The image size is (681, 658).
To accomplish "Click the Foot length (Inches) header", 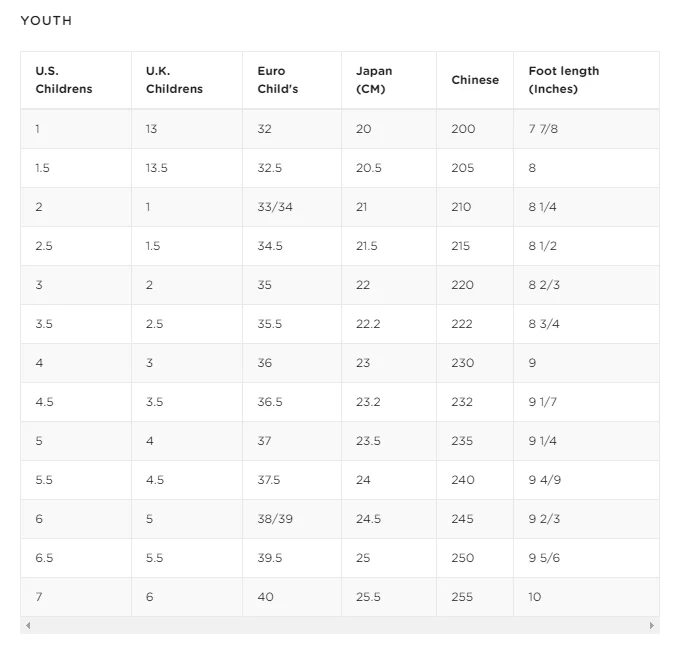I will pyautogui.click(x=564, y=80).
